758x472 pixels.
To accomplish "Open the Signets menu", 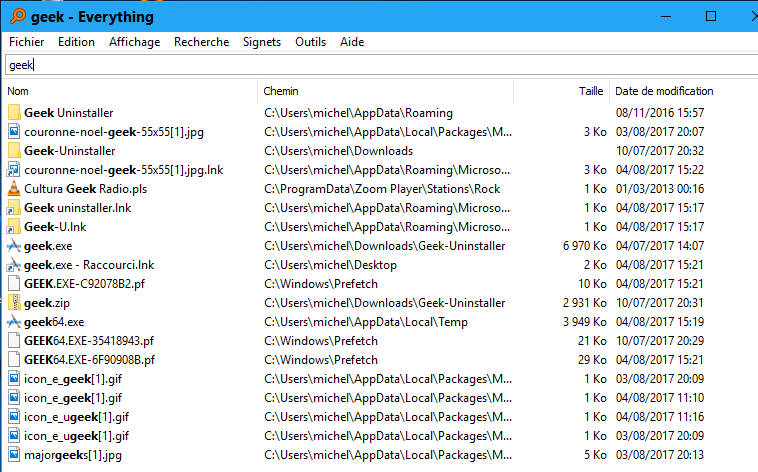I will [x=262, y=42].
